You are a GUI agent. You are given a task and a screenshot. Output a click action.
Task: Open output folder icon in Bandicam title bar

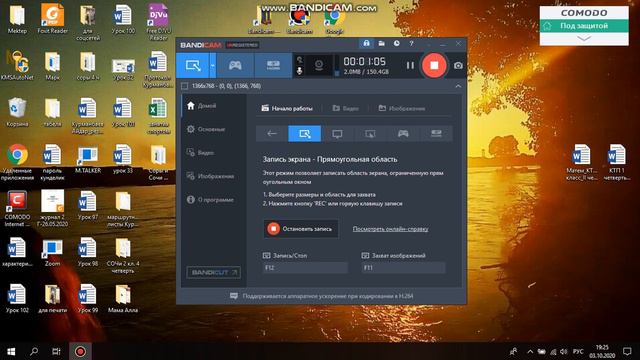click(x=381, y=43)
